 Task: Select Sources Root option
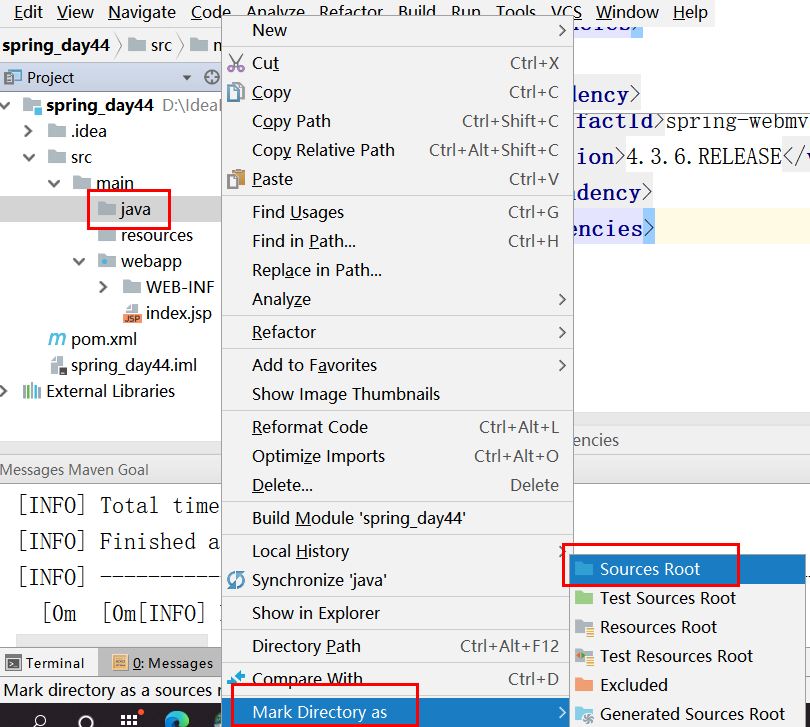(687, 569)
